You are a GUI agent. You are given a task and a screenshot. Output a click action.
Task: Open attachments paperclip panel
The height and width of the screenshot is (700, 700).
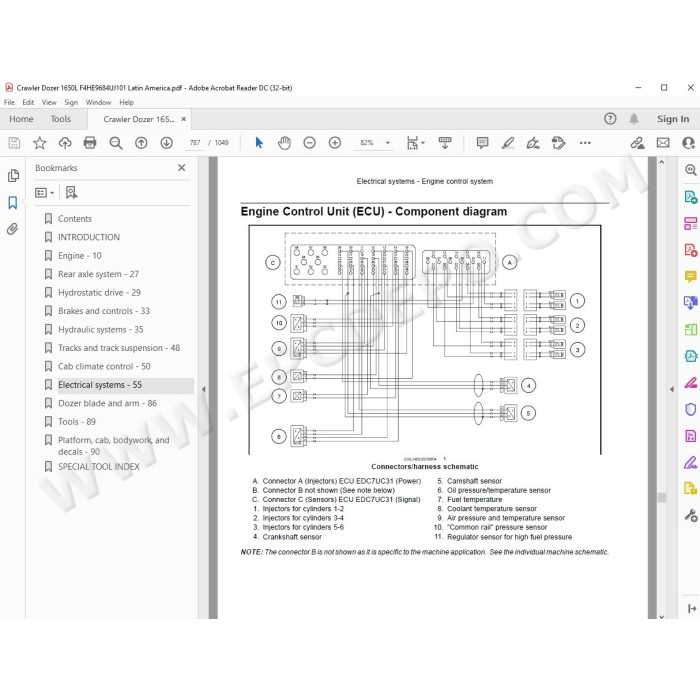coord(12,229)
